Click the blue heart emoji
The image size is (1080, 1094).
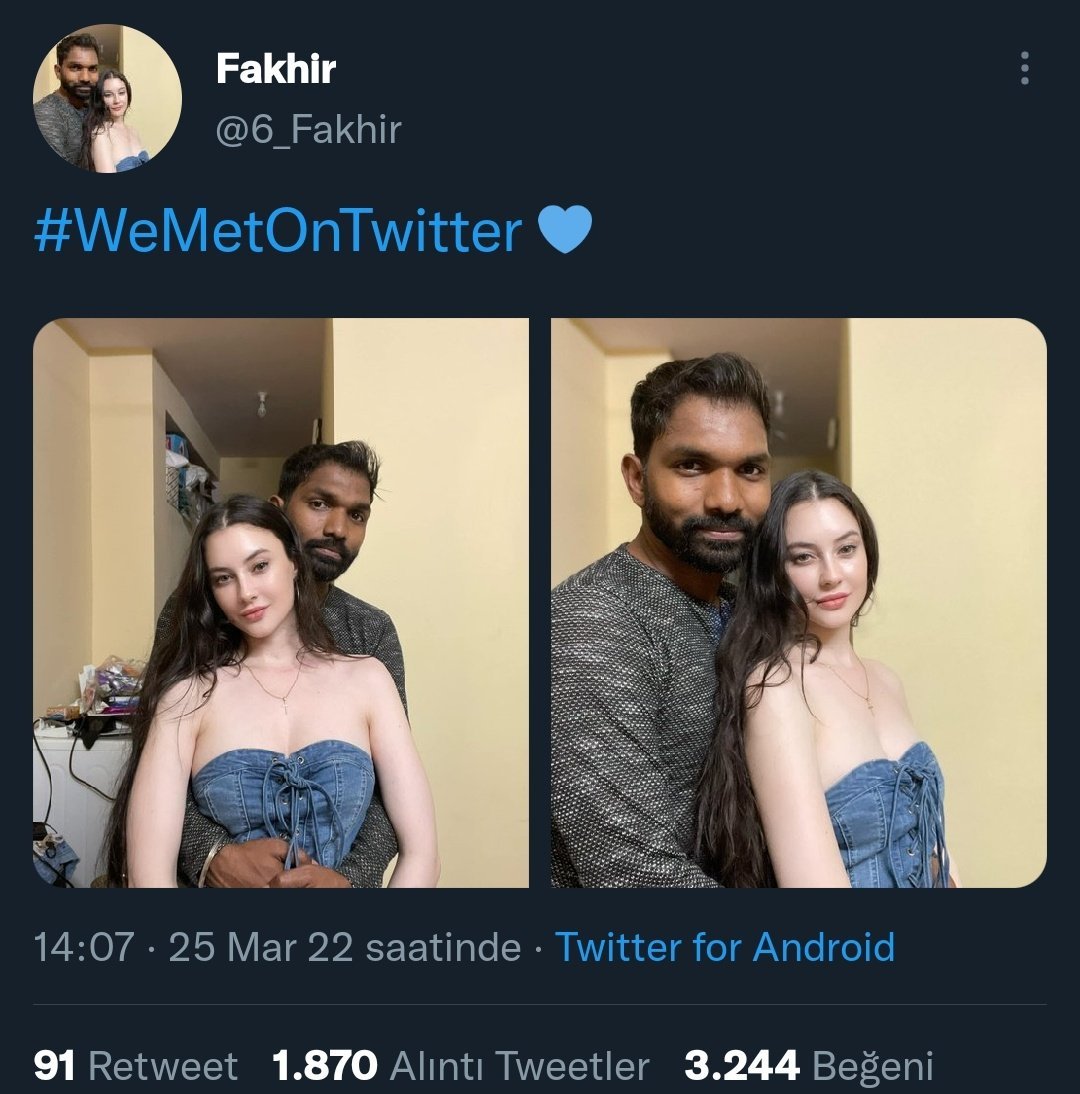pyautogui.click(x=565, y=231)
